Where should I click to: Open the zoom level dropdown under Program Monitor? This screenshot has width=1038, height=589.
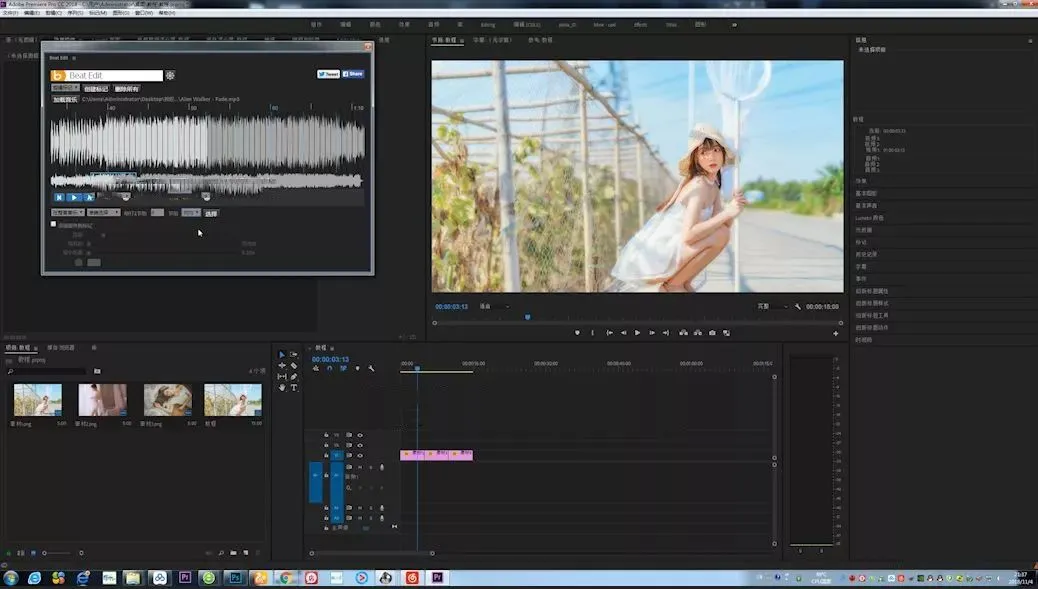tap(494, 306)
